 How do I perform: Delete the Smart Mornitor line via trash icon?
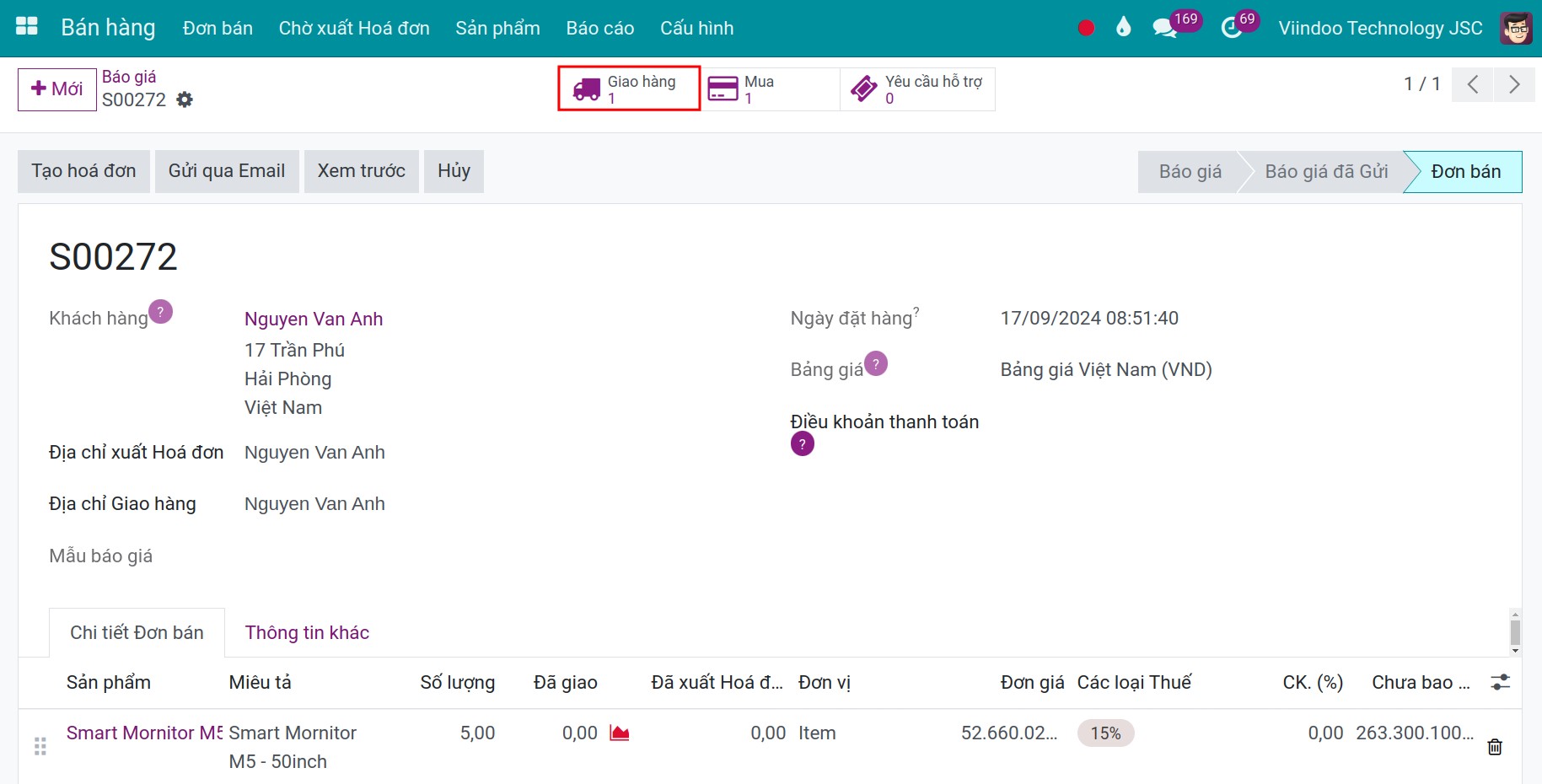click(x=1495, y=747)
